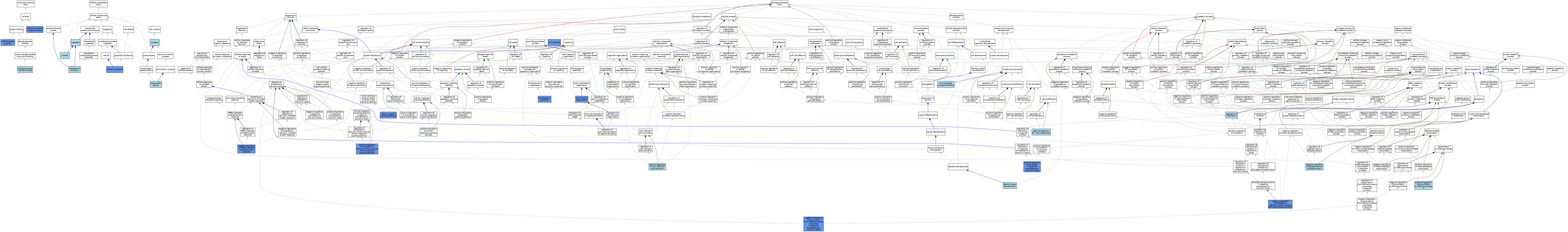
Task: Select "phosphotyrosine residue binding" node
Action: click(25, 69)
